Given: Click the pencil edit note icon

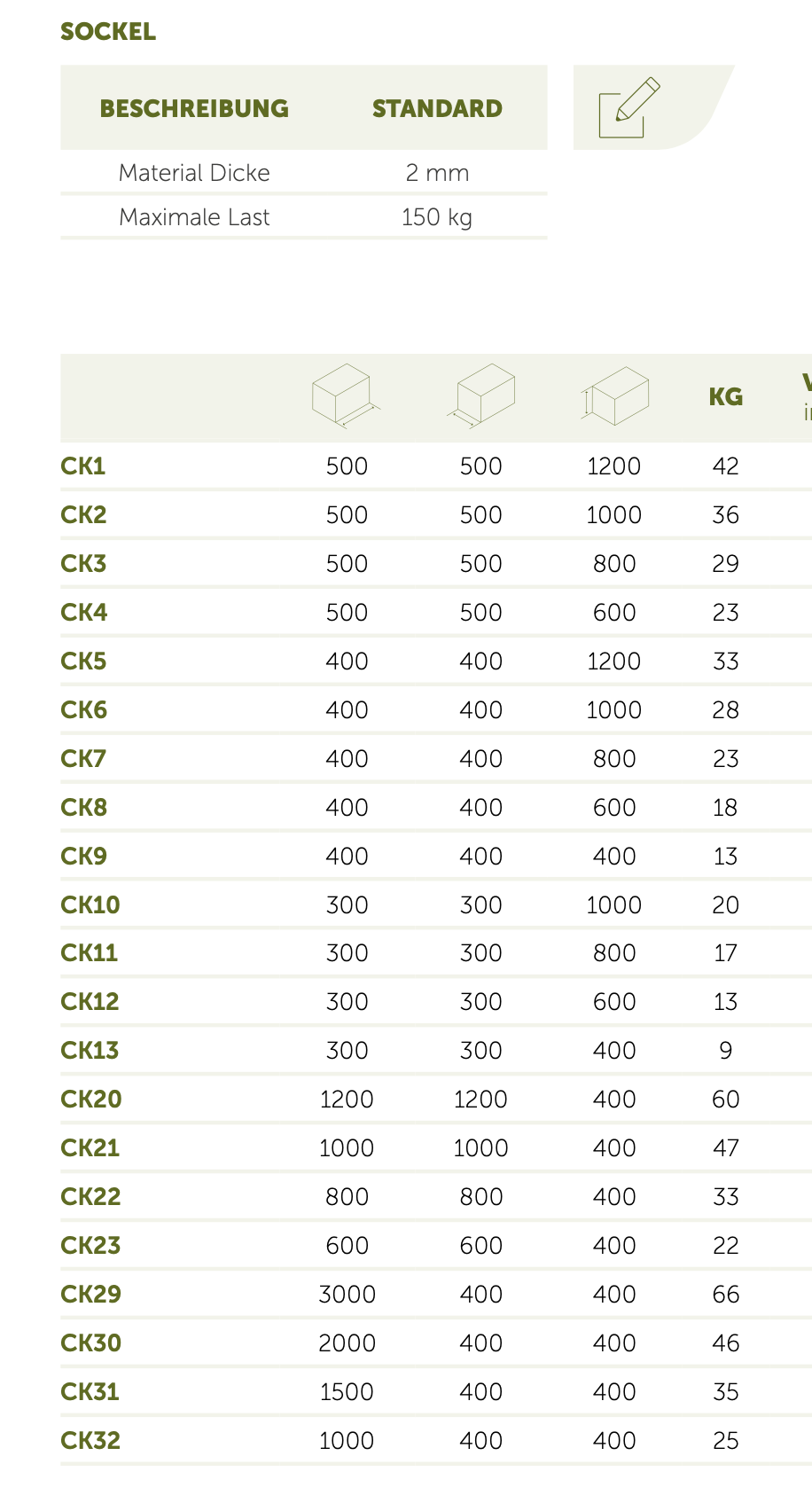Looking at the screenshot, I should (629, 108).
